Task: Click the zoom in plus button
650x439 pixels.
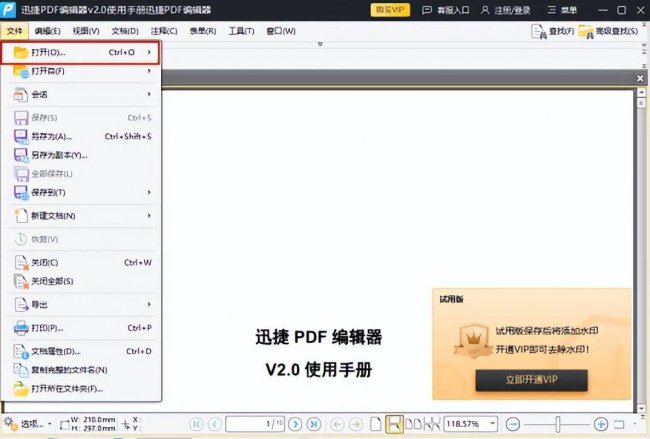Action: pos(601,424)
